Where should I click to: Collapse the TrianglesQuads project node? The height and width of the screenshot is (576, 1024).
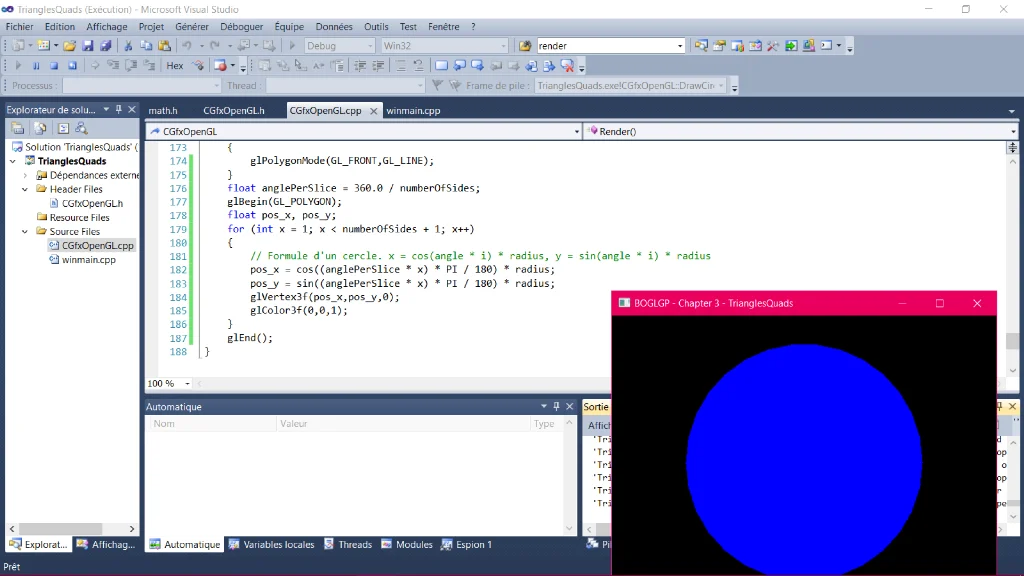(x=12, y=161)
